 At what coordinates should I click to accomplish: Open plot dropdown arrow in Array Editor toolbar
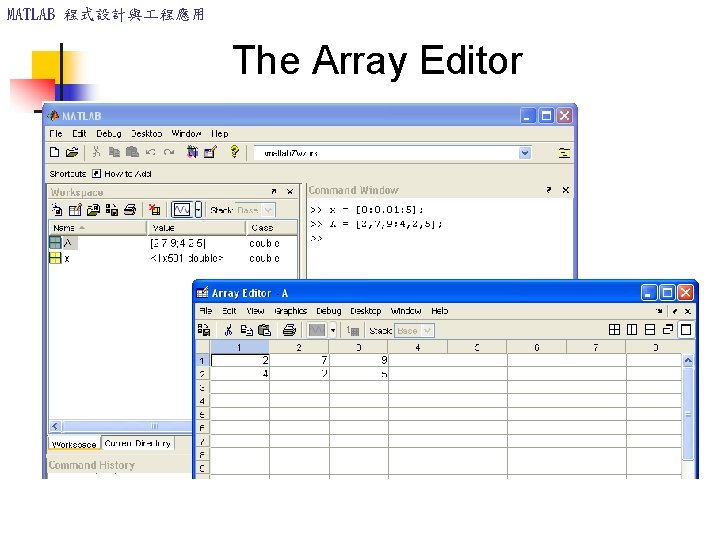pos(333,330)
